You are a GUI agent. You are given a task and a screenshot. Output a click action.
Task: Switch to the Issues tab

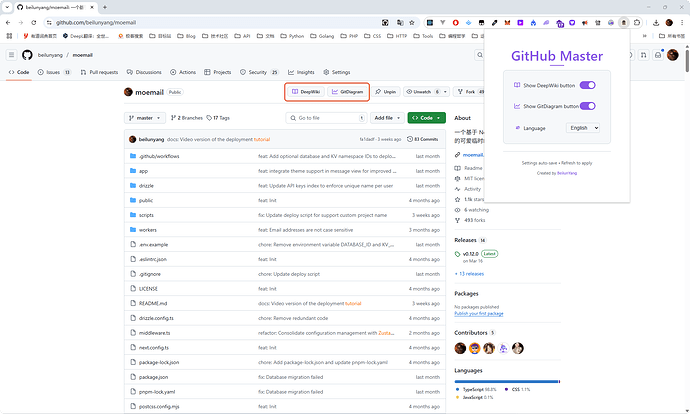tap(55, 72)
